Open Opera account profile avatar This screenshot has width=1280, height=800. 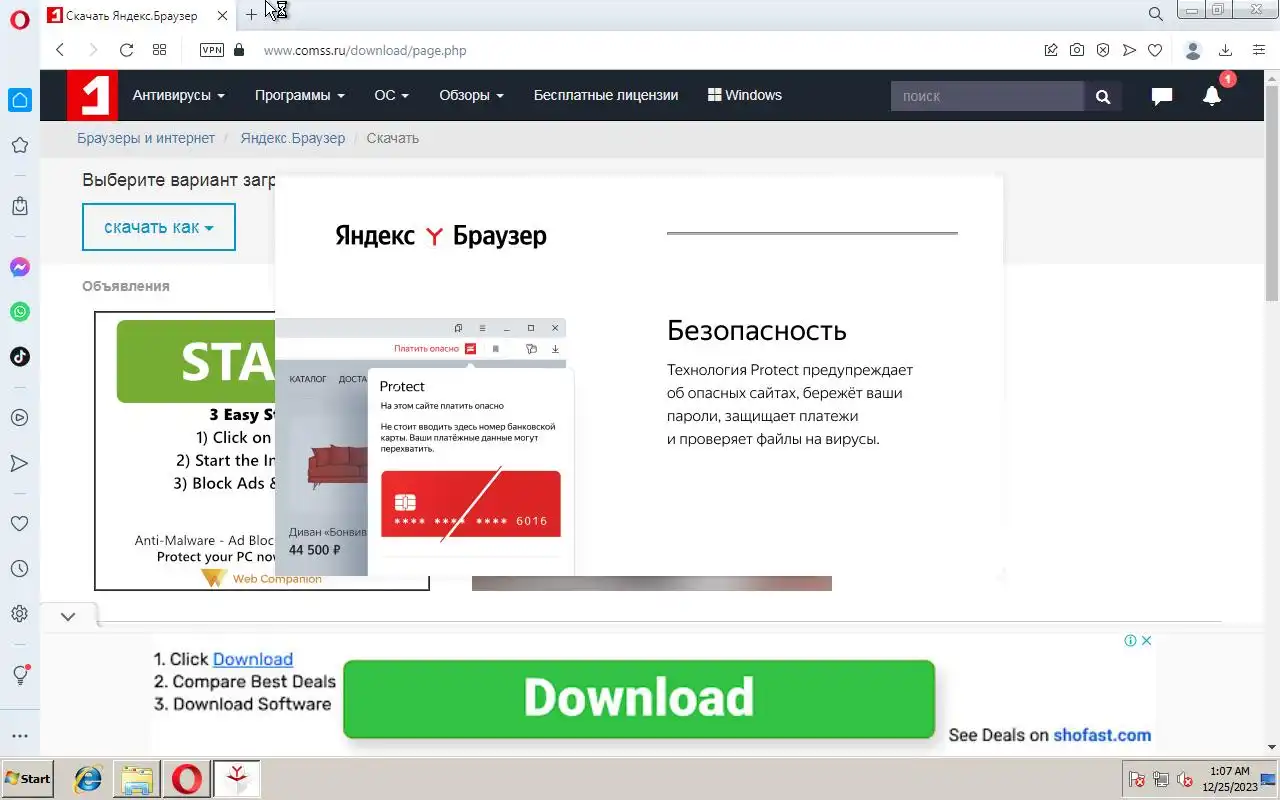tap(1192, 50)
